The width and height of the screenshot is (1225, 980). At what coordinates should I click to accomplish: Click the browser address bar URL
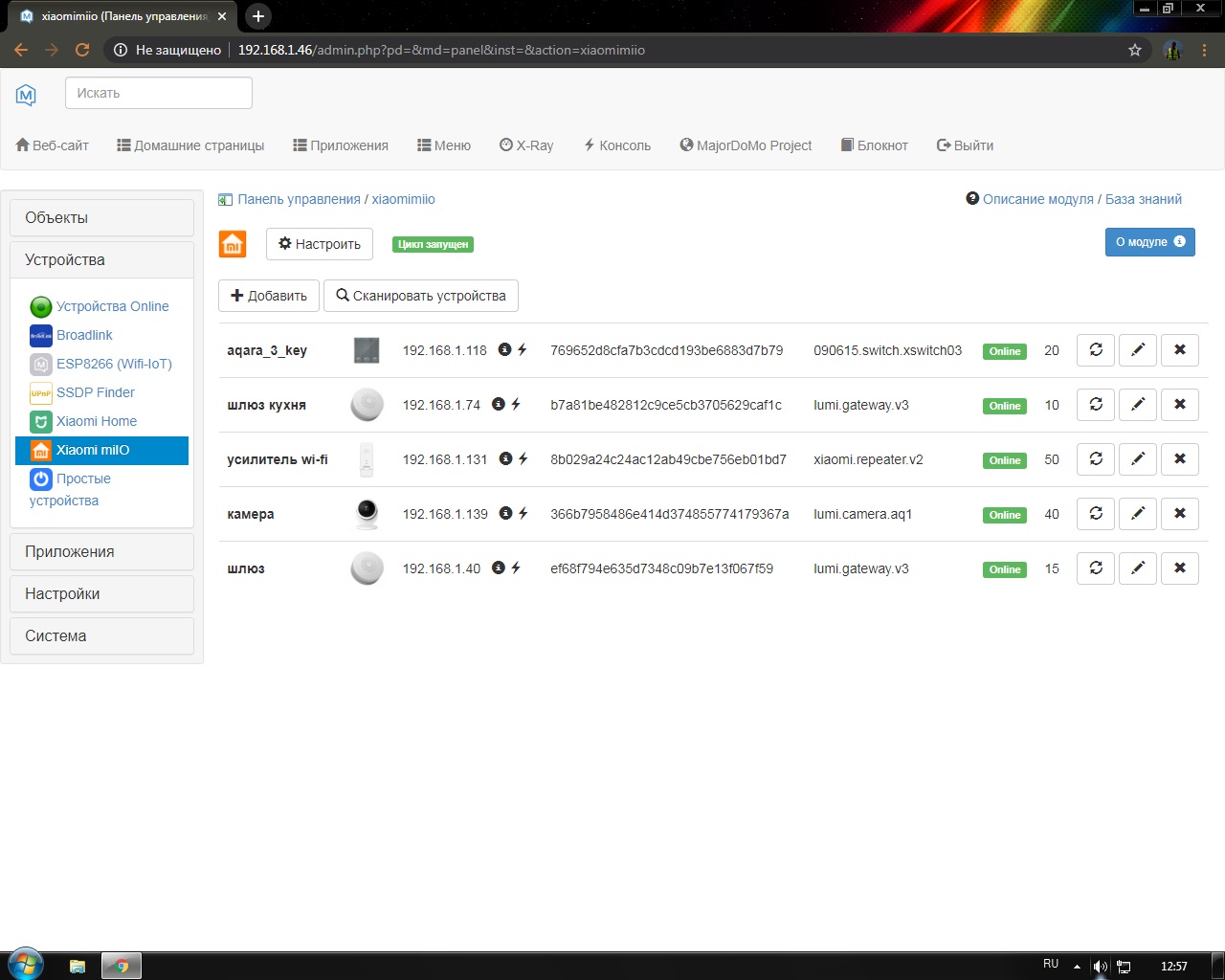coord(441,50)
